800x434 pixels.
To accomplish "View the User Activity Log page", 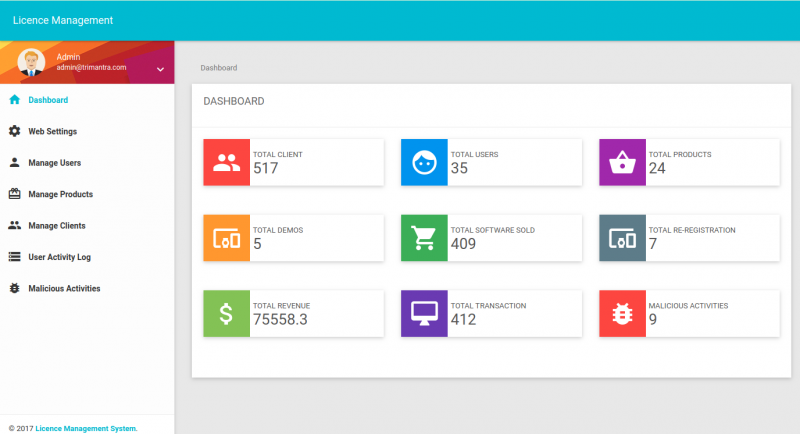I will pos(59,257).
